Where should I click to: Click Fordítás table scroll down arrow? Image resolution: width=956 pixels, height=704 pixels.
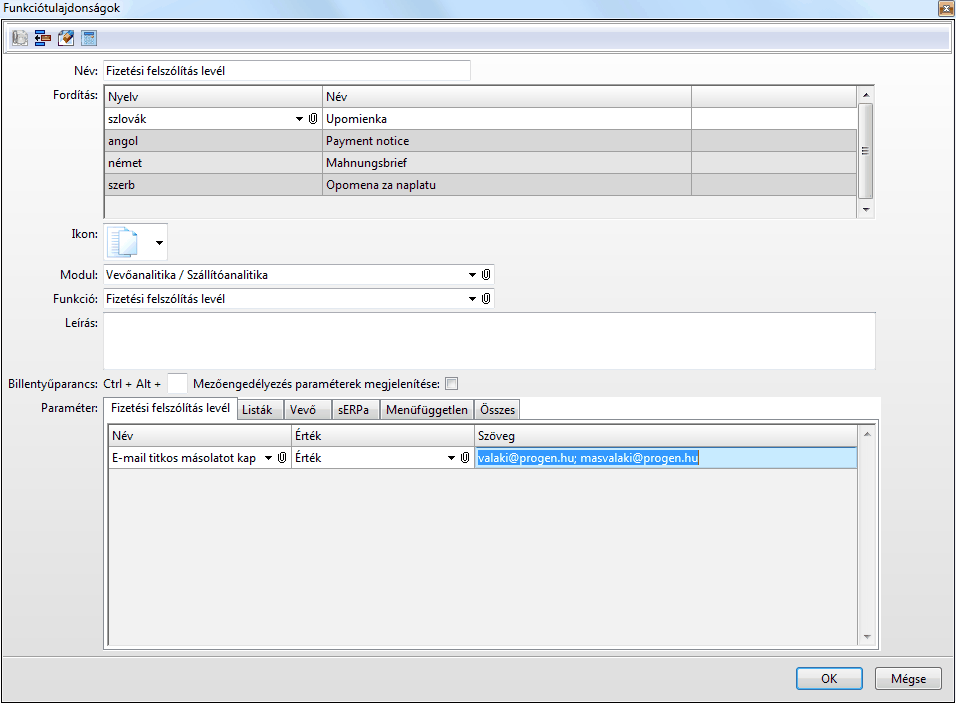[x=866, y=210]
